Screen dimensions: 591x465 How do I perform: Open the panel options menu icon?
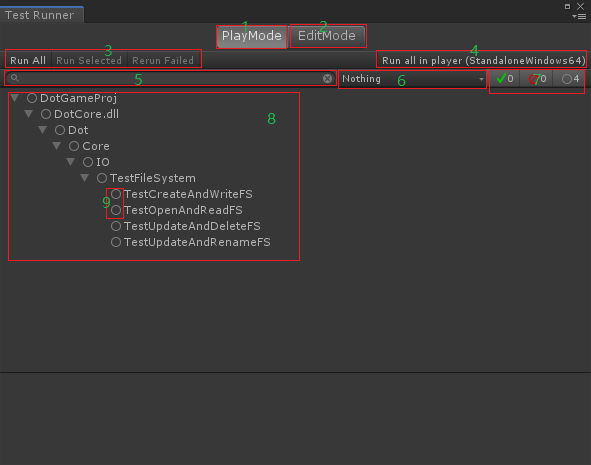579,16
